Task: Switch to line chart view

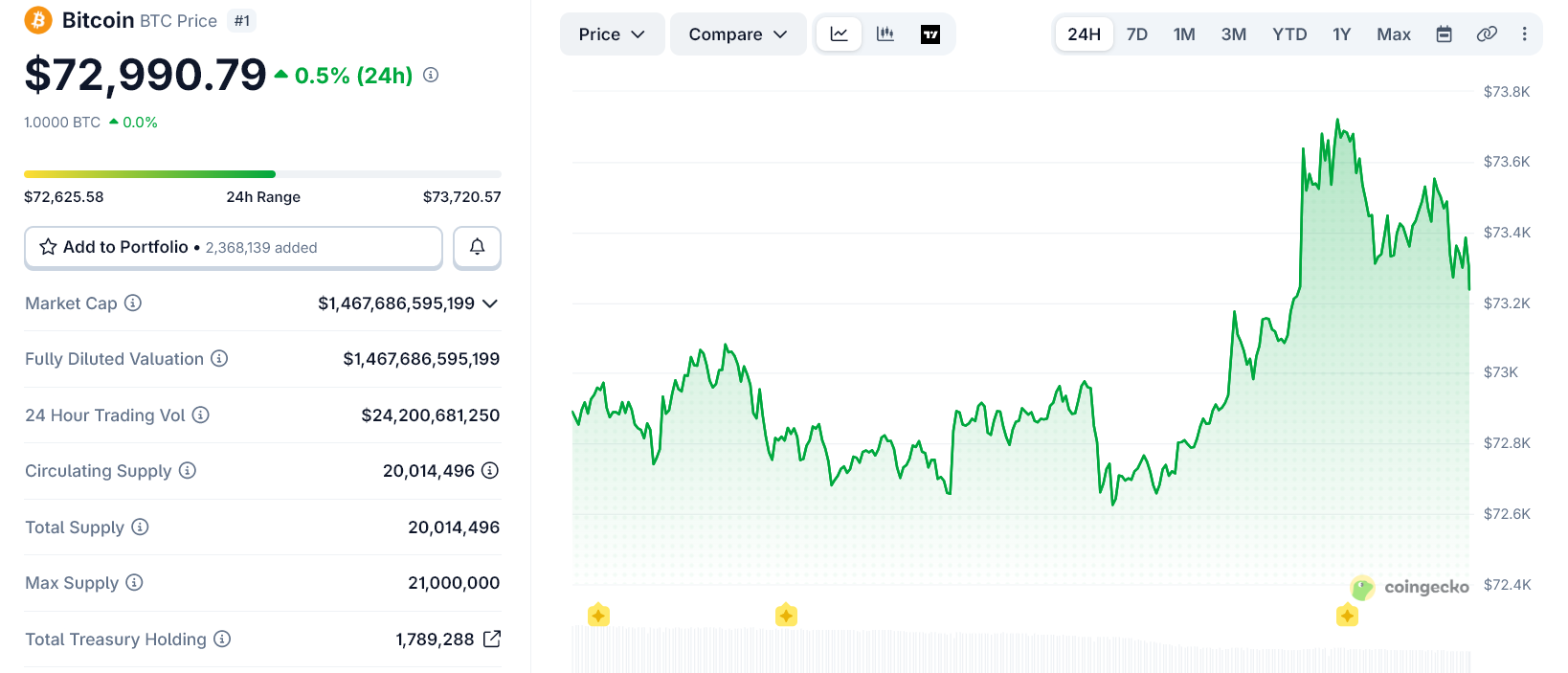Action: tap(839, 34)
